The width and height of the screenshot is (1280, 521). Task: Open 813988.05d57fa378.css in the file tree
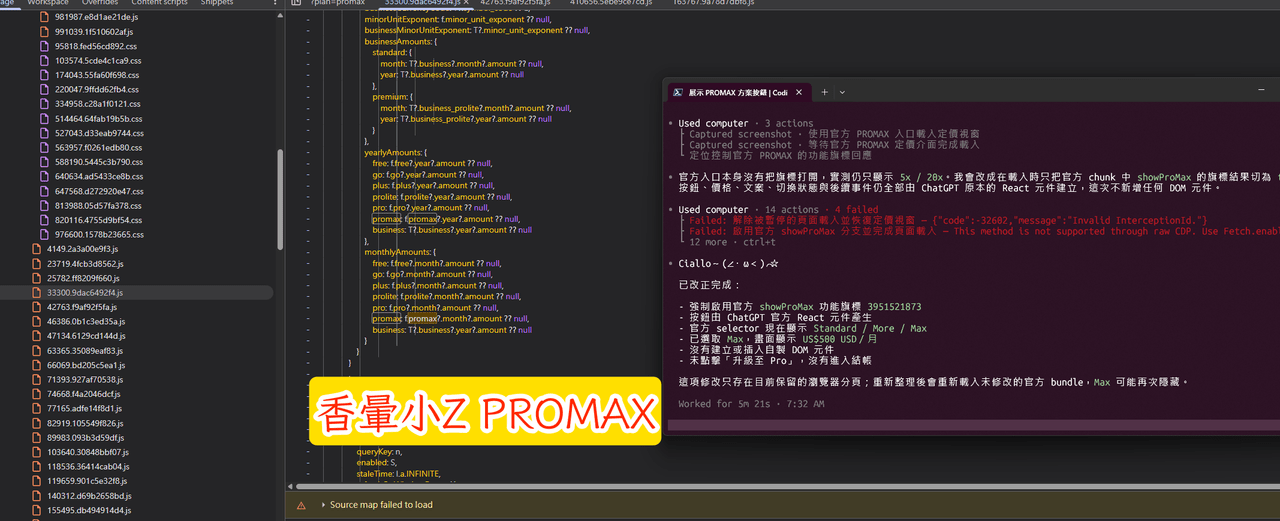point(98,206)
